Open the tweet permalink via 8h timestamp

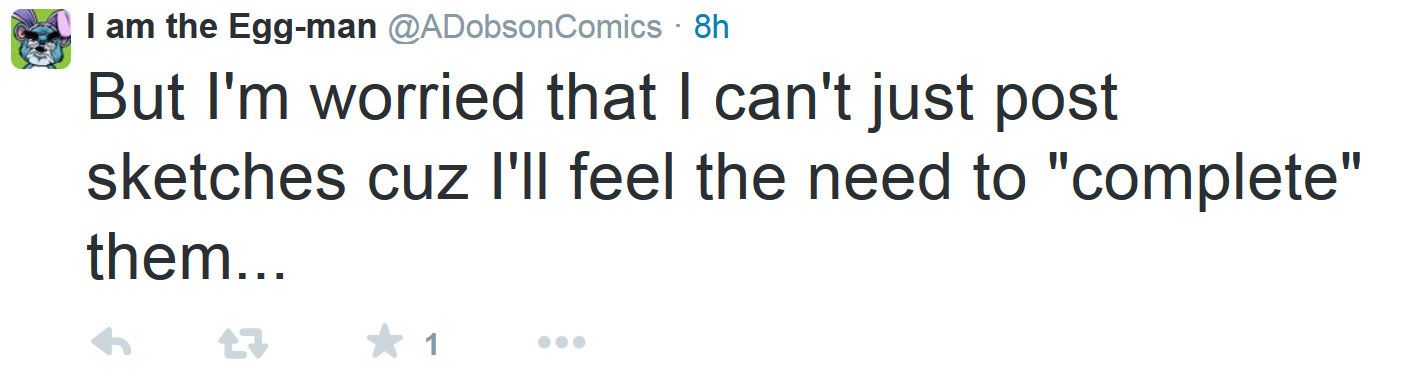point(712,28)
